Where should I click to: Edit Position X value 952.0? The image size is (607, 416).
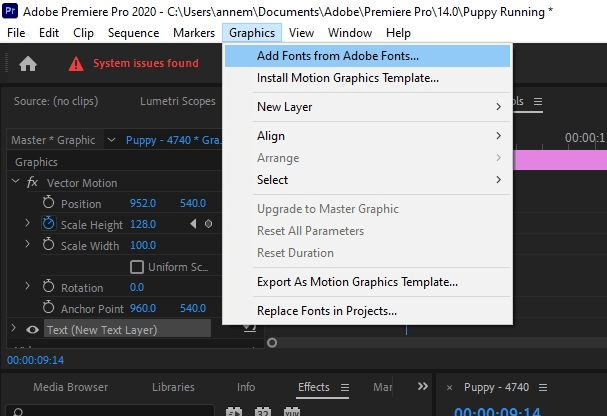(x=143, y=203)
